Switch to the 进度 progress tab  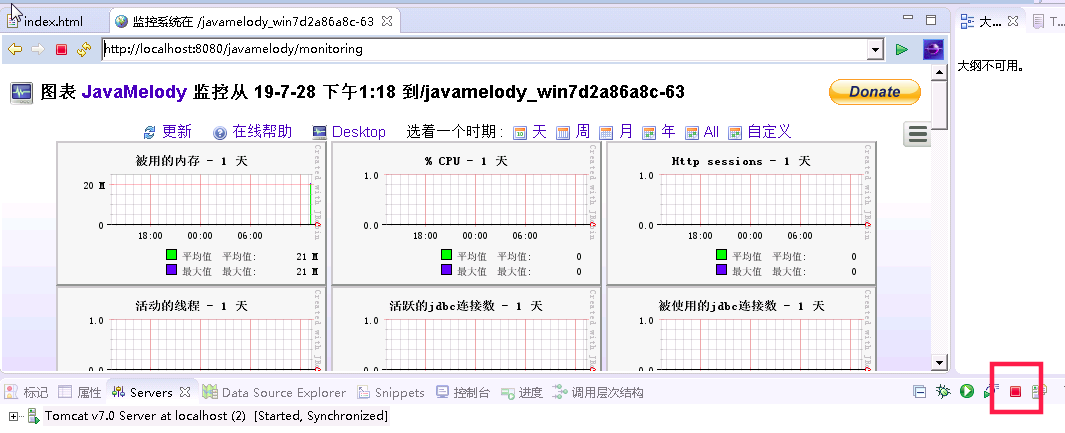tap(522, 392)
